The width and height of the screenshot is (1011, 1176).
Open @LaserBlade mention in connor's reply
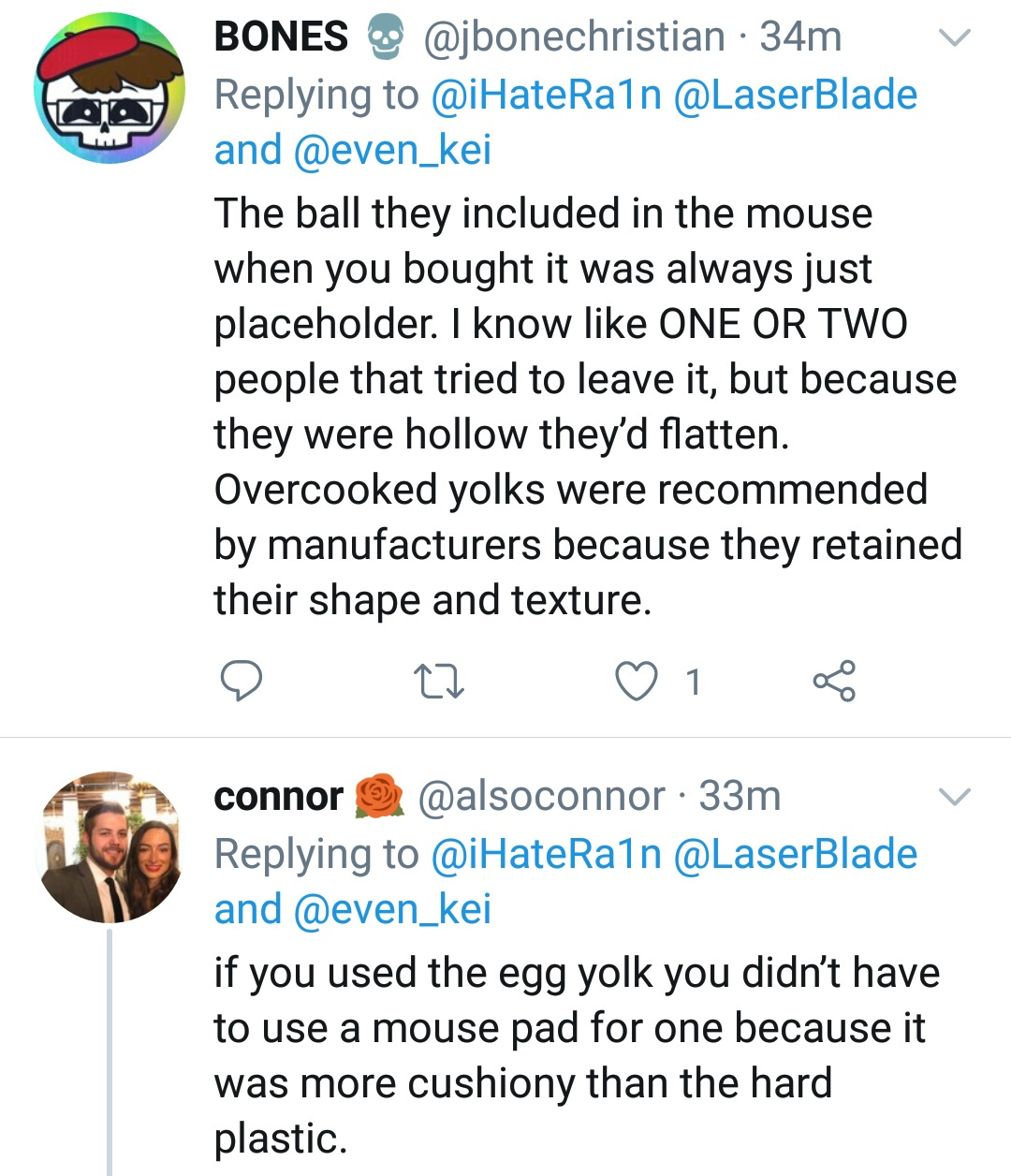pos(795,854)
